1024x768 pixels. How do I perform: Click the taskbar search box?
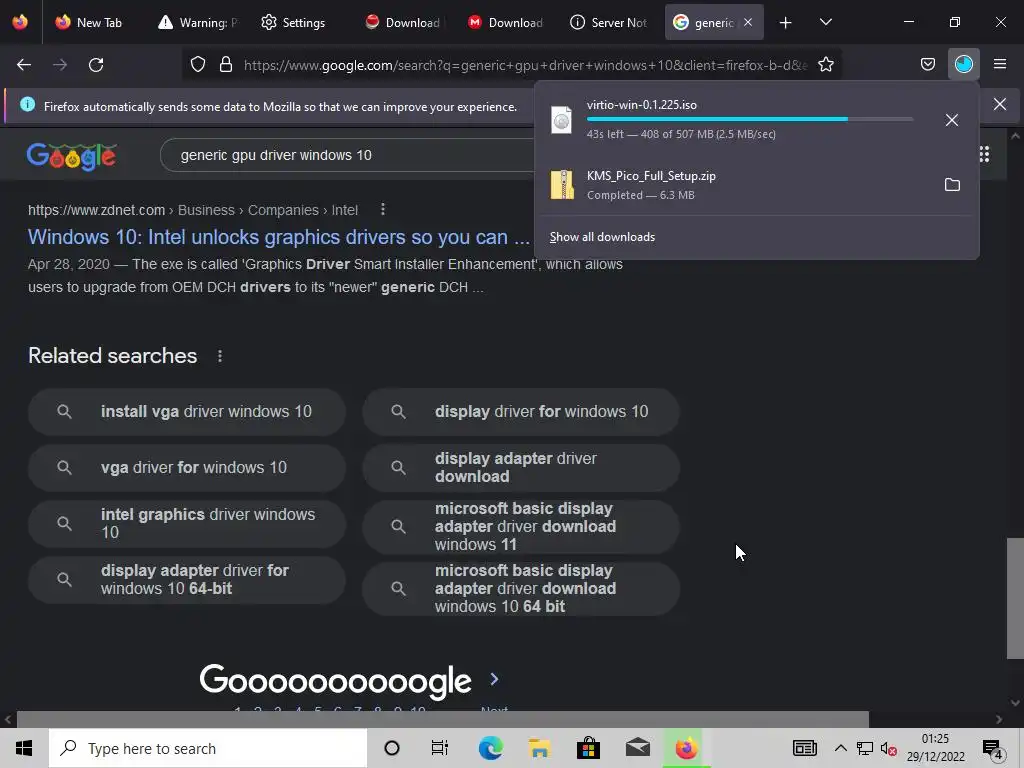[x=208, y=748]
